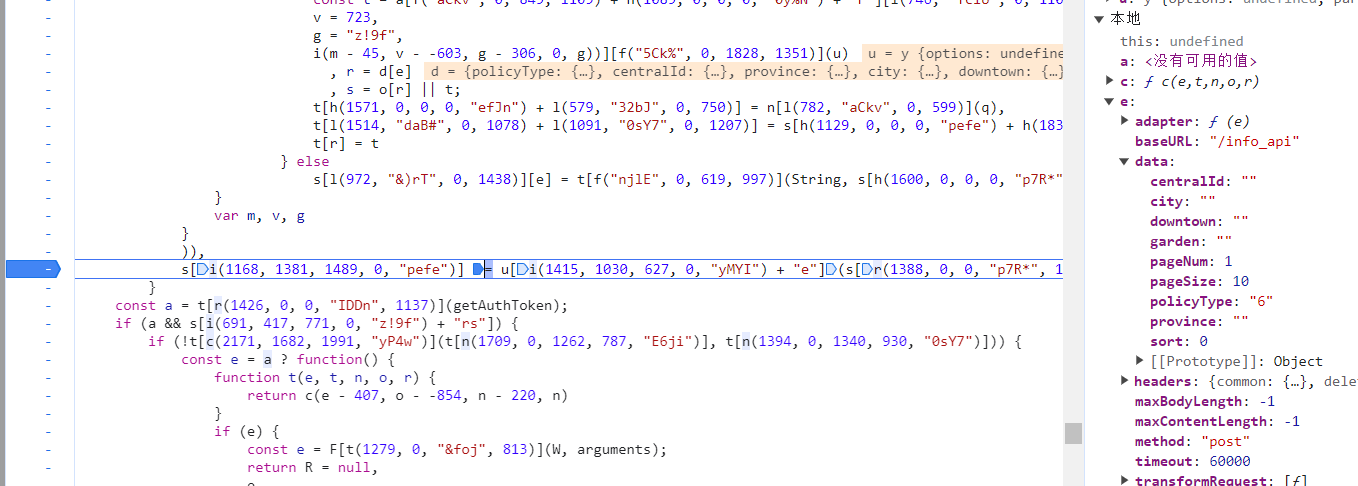Add breakpoint on ', s = o[r] || t;' line gutter
This screenshot has width=1358, height=486.
click(46, 89)
